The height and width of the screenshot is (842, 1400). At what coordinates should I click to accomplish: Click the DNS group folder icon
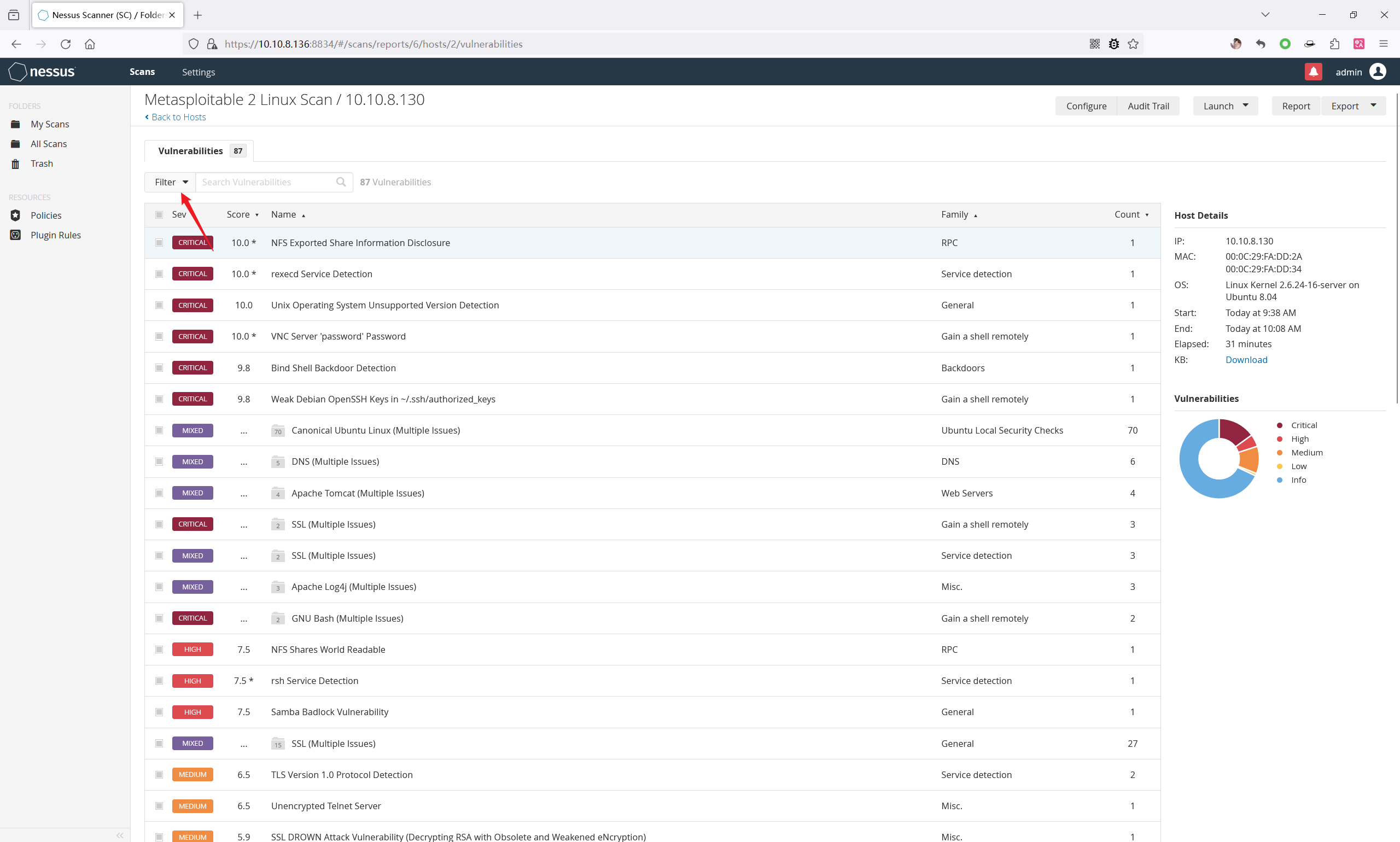coord(277,462)
